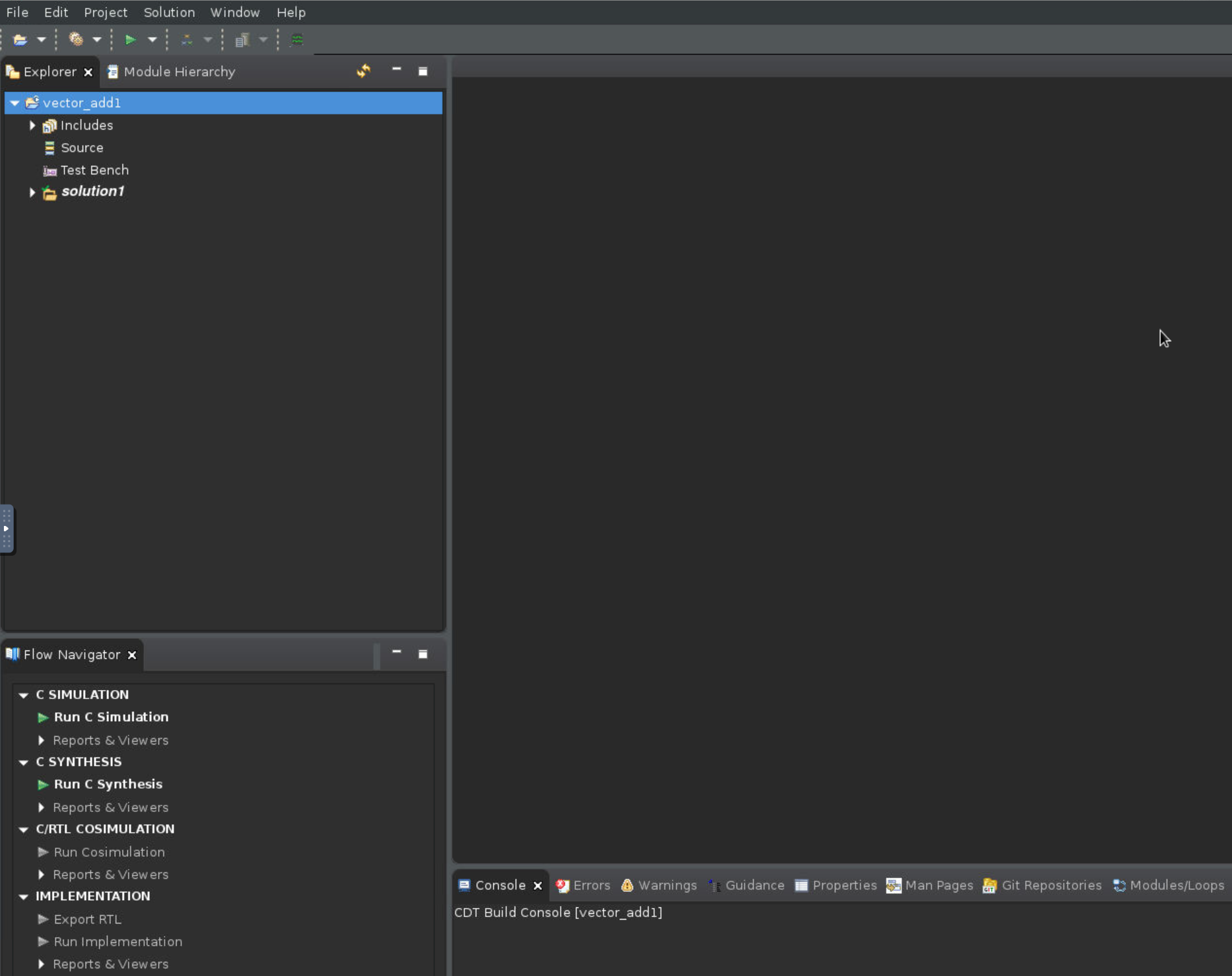Close the Console tab

click(538, 886)
